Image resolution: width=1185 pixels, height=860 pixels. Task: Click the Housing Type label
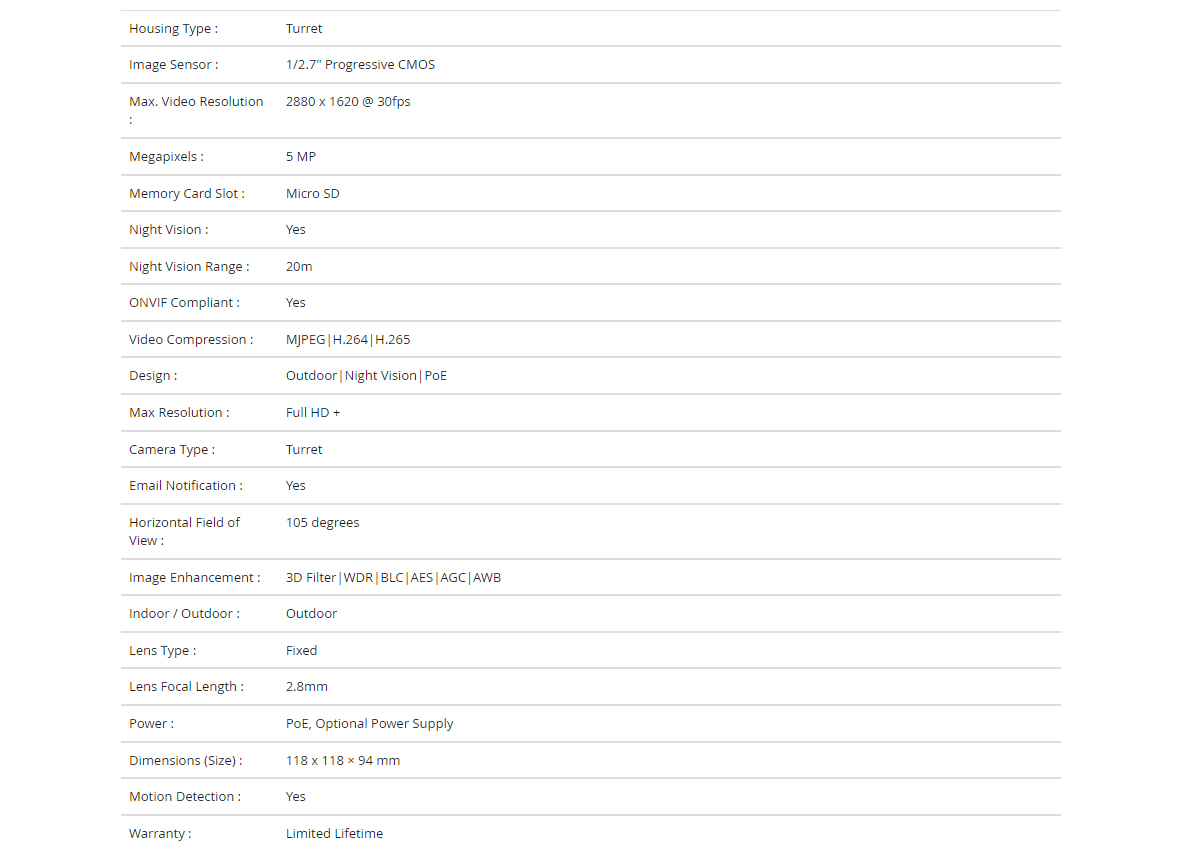coord(173,29)
